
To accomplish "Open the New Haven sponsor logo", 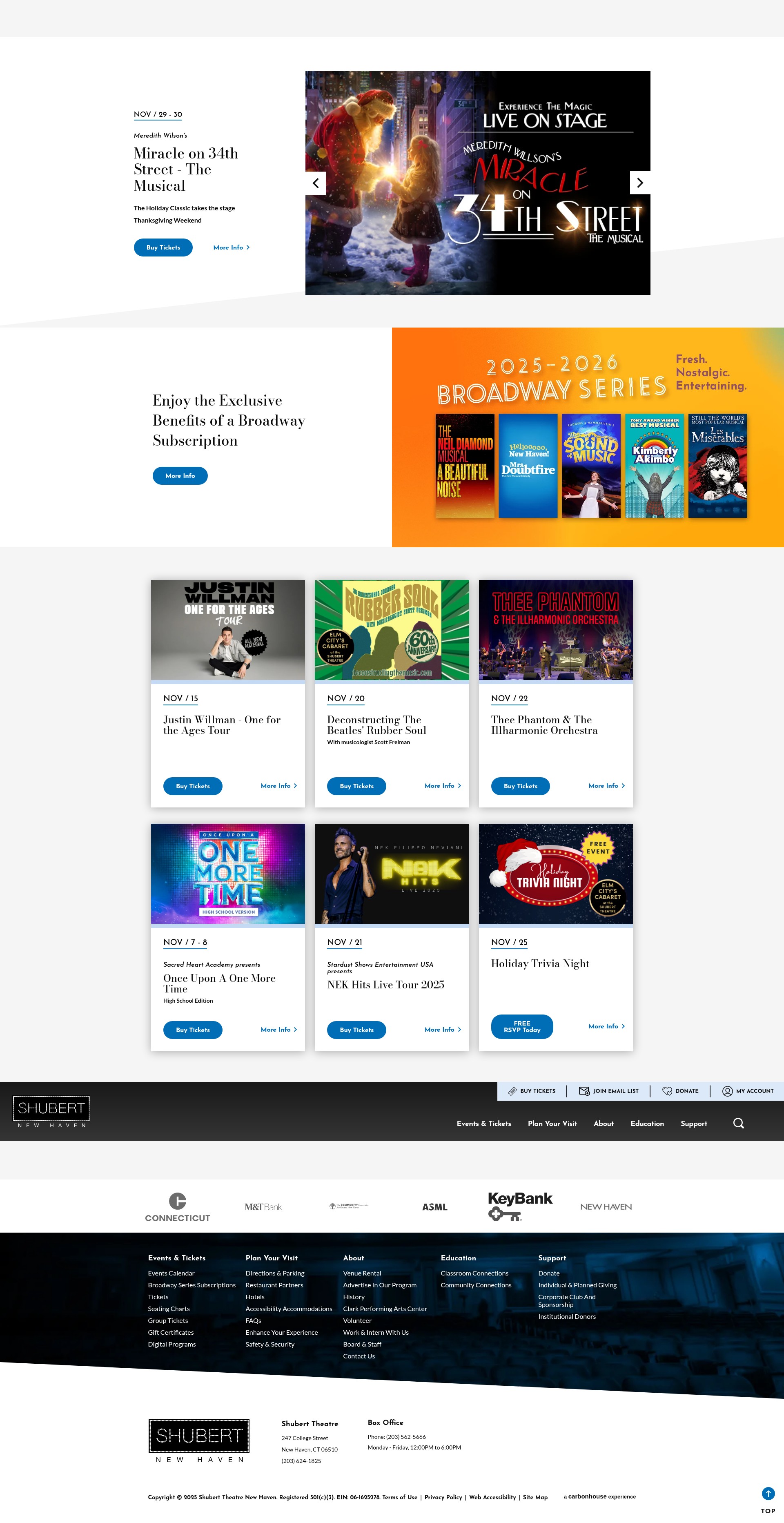I will [606, 1207].
